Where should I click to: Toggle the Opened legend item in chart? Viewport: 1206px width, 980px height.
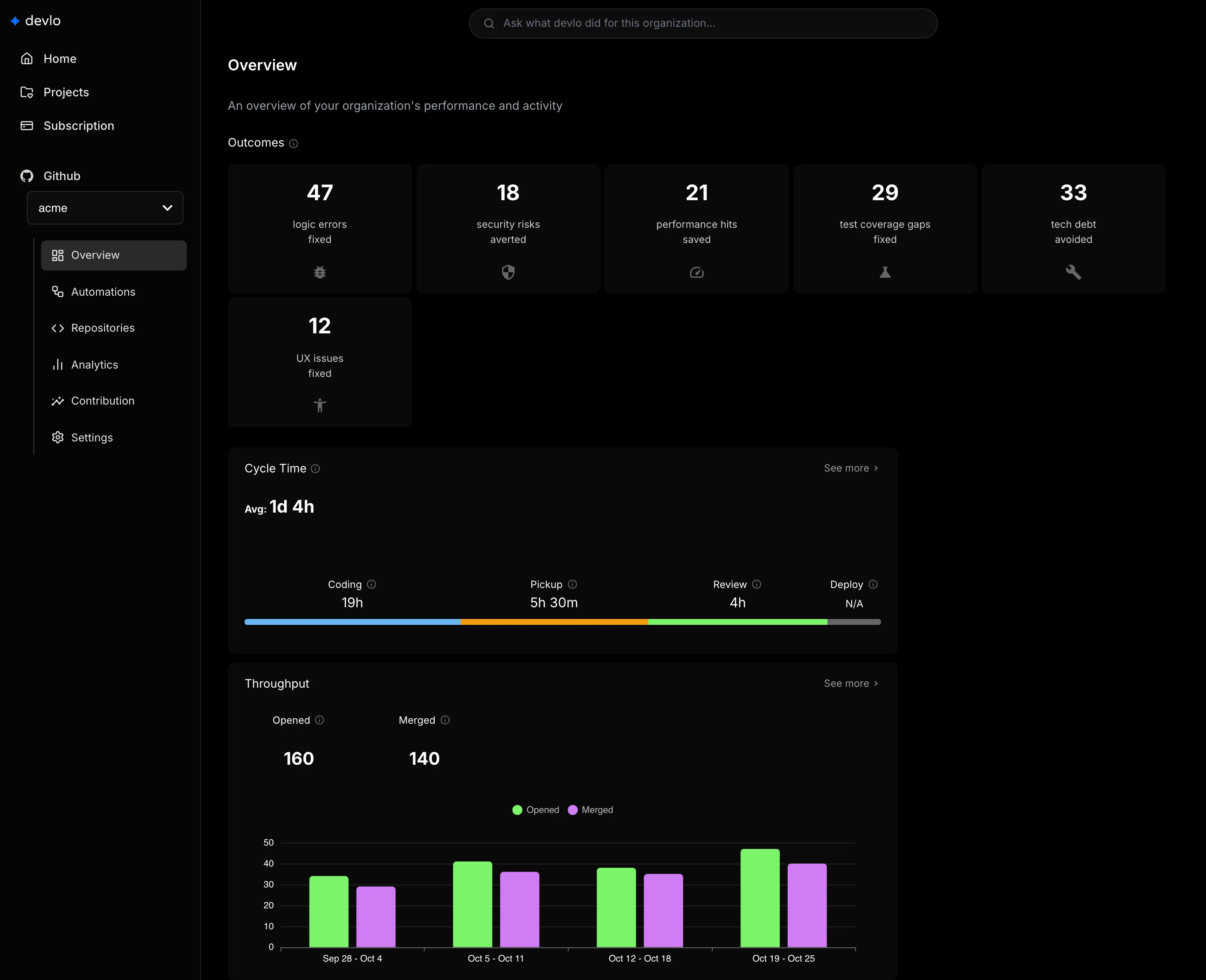[x=536, y=810]
